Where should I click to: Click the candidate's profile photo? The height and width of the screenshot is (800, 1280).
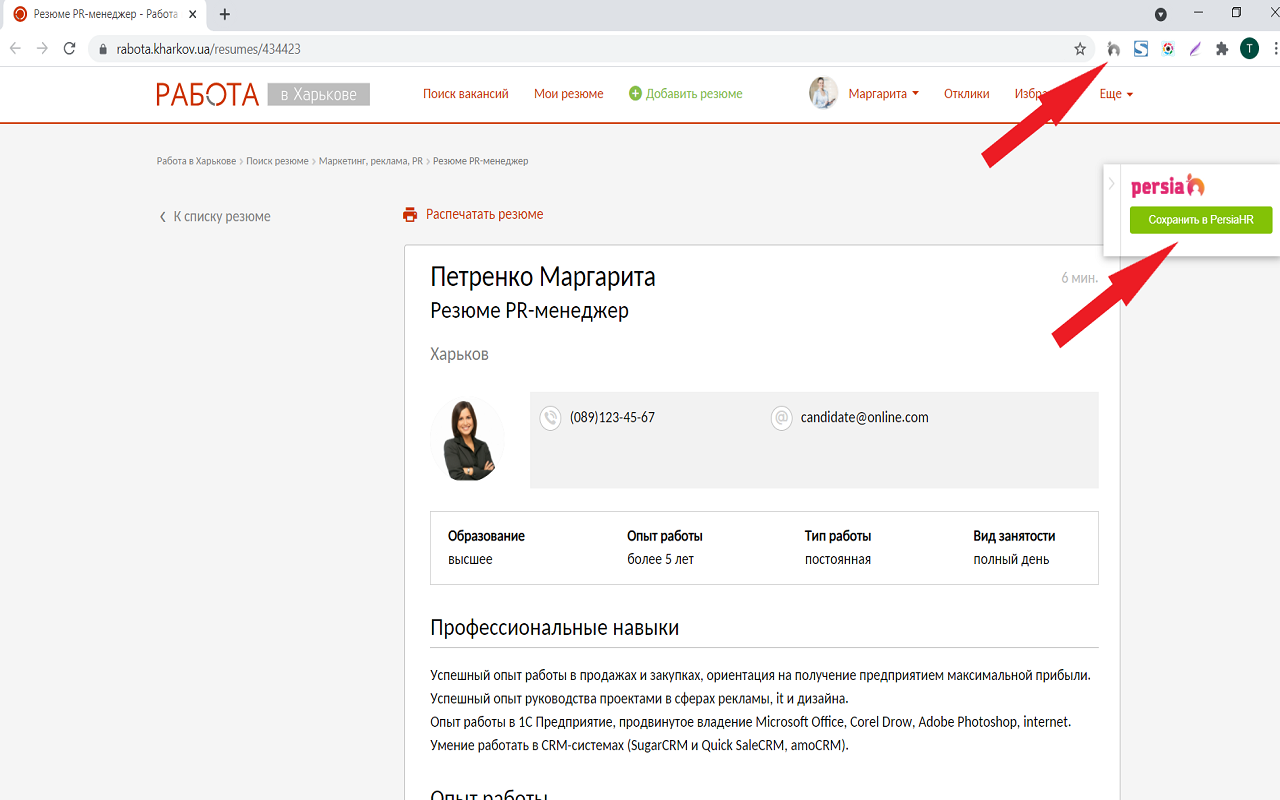[467, 440]
